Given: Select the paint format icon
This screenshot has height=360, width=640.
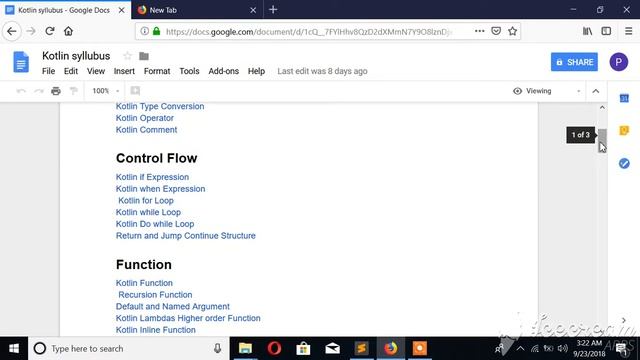Looking at the screenshot, I should [x=73, y=91].
